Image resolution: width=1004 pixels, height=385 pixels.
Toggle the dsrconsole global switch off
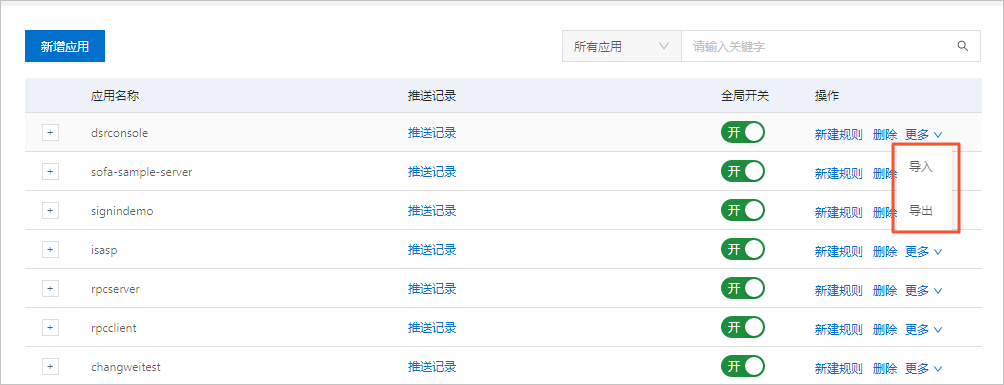coord(743,132)
